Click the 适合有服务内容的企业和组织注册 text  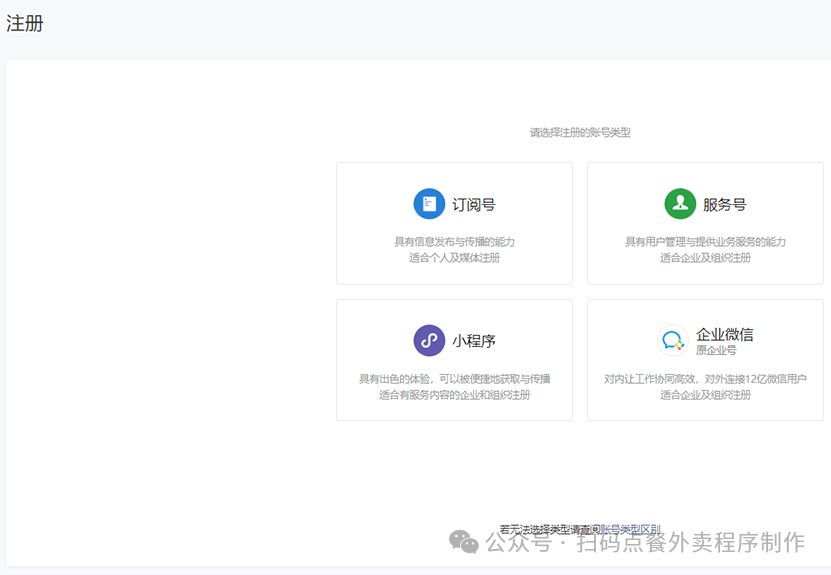pos(454,394)
